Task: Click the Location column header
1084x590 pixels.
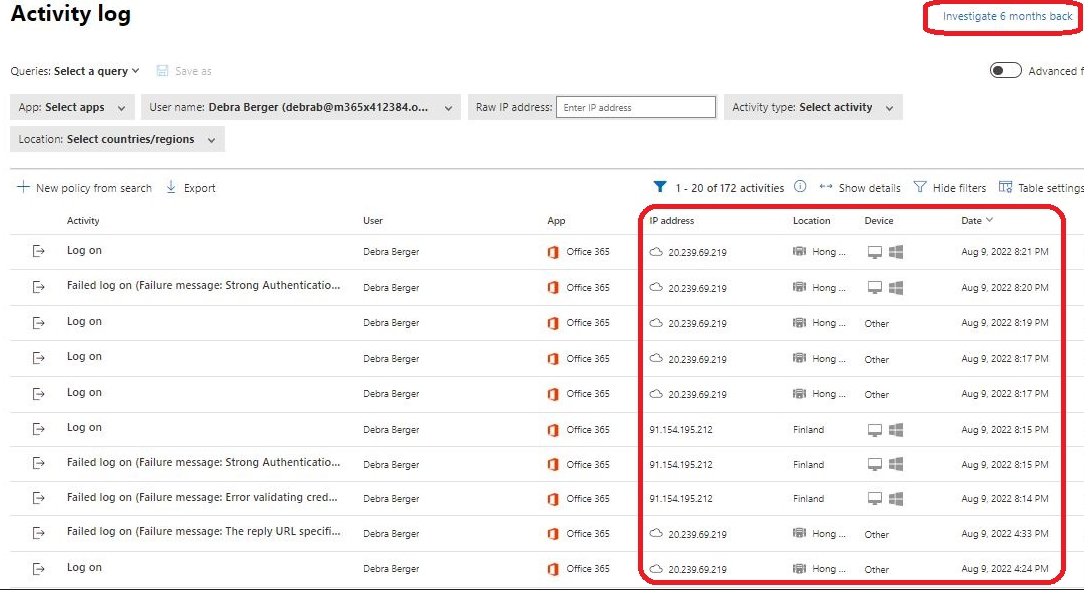Action: tap(812, 221)
